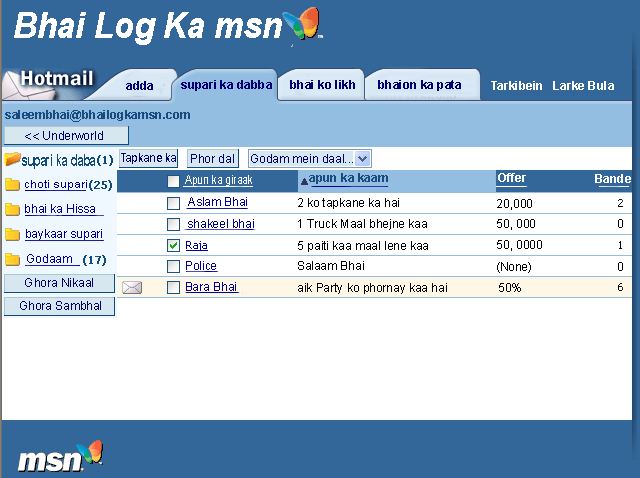Open the message from shakeel bhai
640x478 pixels.
click(x=221, y=224)
